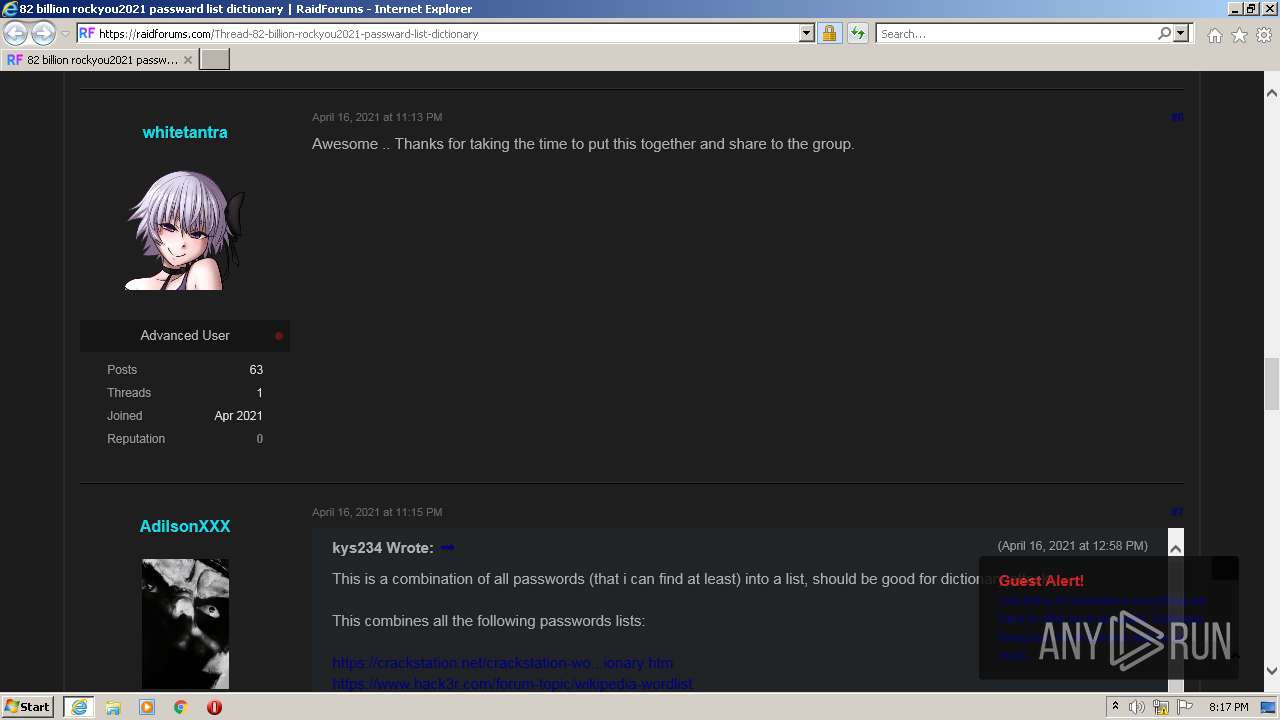
Task: Open post #7 permalink number
Action: [x=1177, y=512]
